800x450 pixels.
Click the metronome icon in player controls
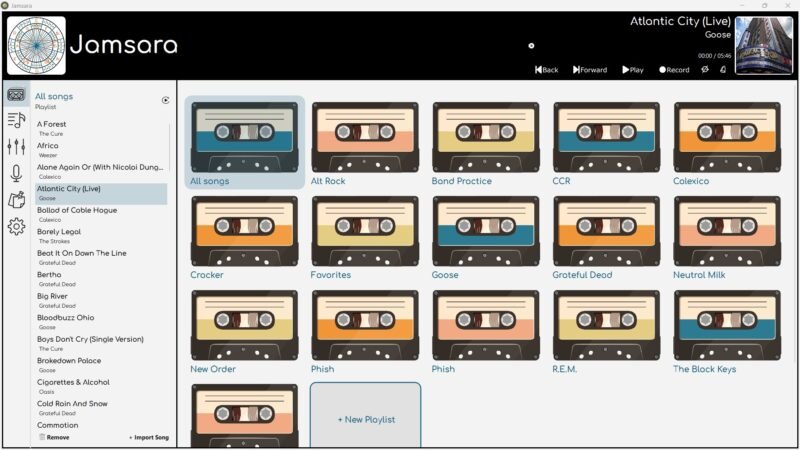click(723, 69)
